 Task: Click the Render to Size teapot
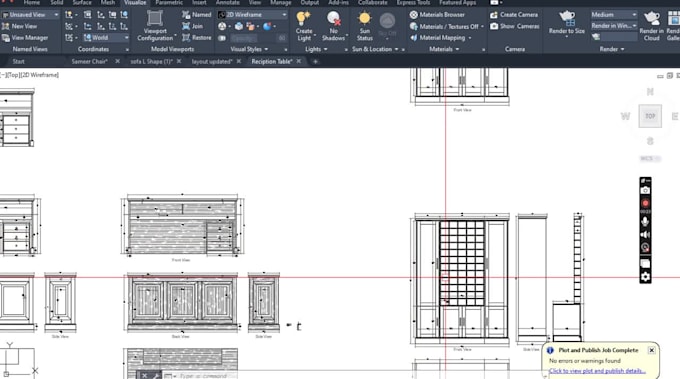pyautogui.click(x=567, y=18)
